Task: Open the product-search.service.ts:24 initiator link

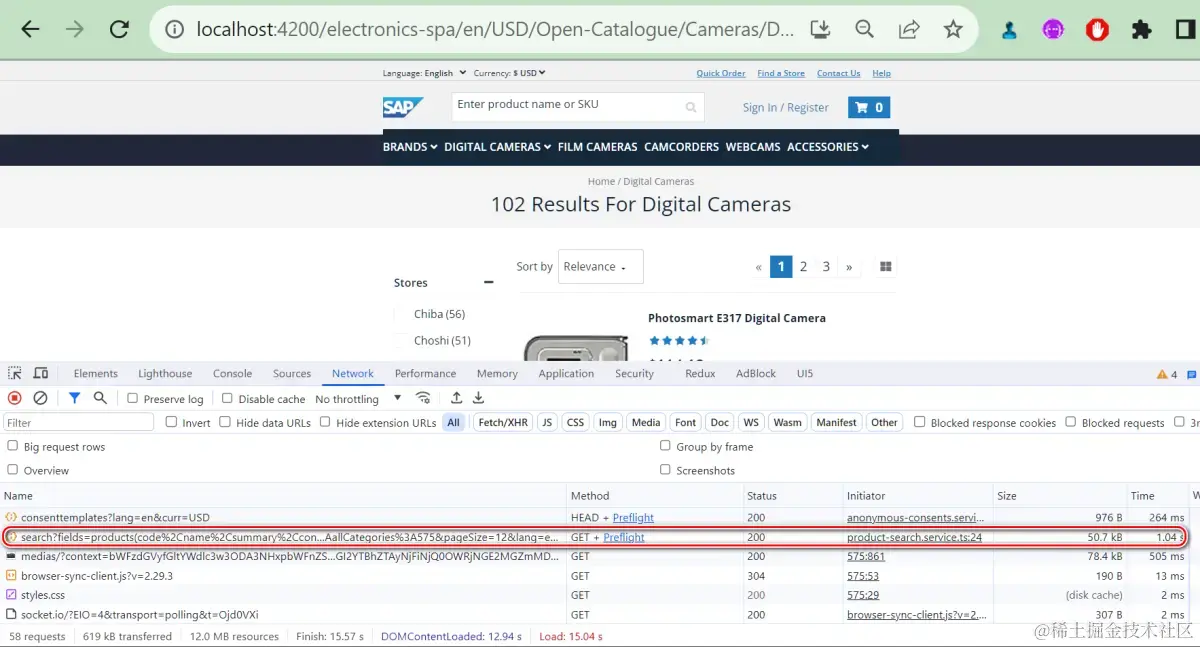Action: (914, 537)
